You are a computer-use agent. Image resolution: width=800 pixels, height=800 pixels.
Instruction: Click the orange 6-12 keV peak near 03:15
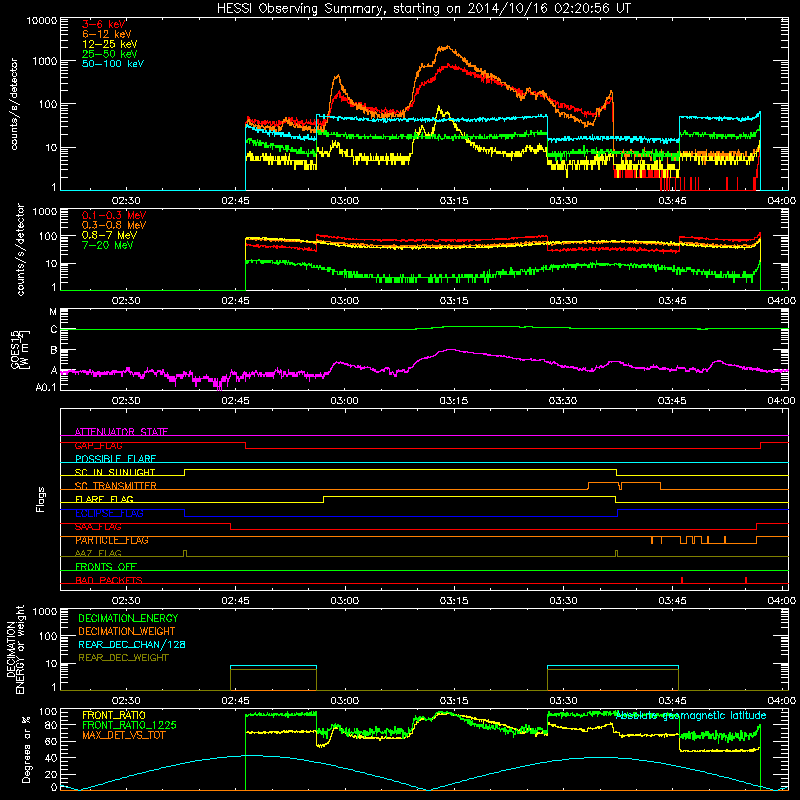tap(446, 47)
